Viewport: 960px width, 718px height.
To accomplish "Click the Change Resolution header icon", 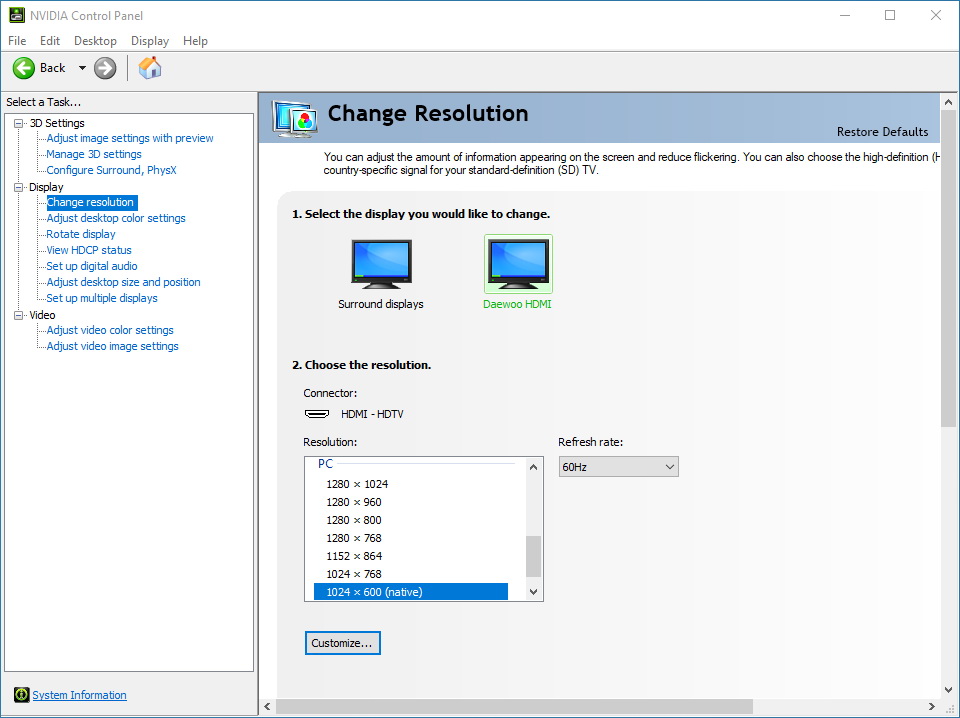I will click(x=295, y=119).
